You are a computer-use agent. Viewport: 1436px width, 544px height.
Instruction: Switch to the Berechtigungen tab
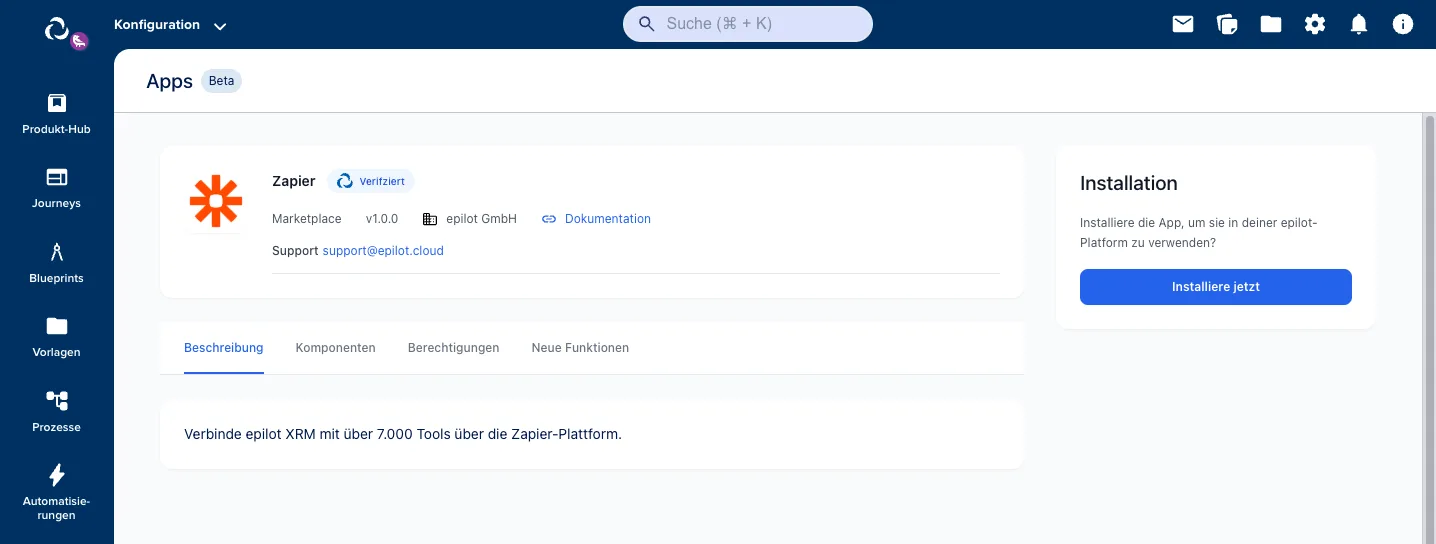pyautogui.click(x=454, y=348)
